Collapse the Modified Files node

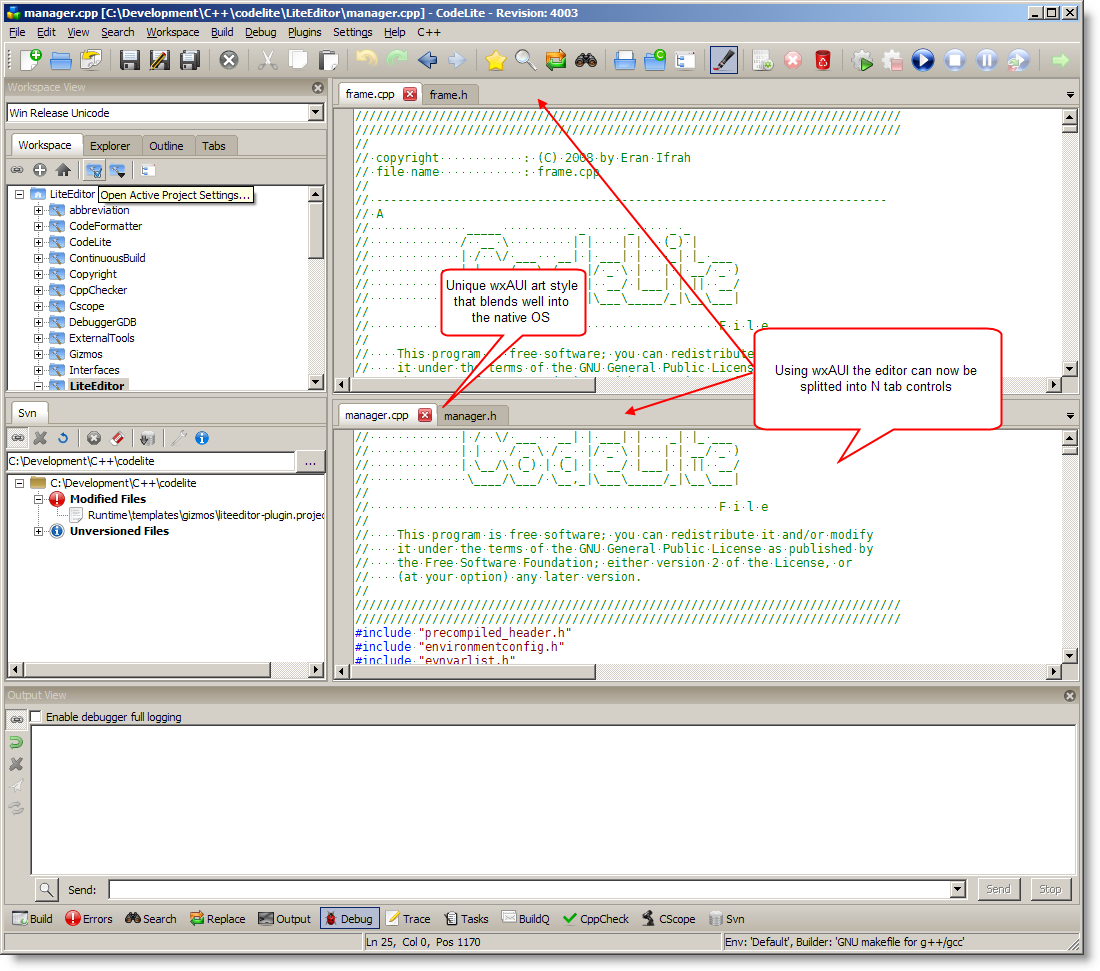pos(39,500)
